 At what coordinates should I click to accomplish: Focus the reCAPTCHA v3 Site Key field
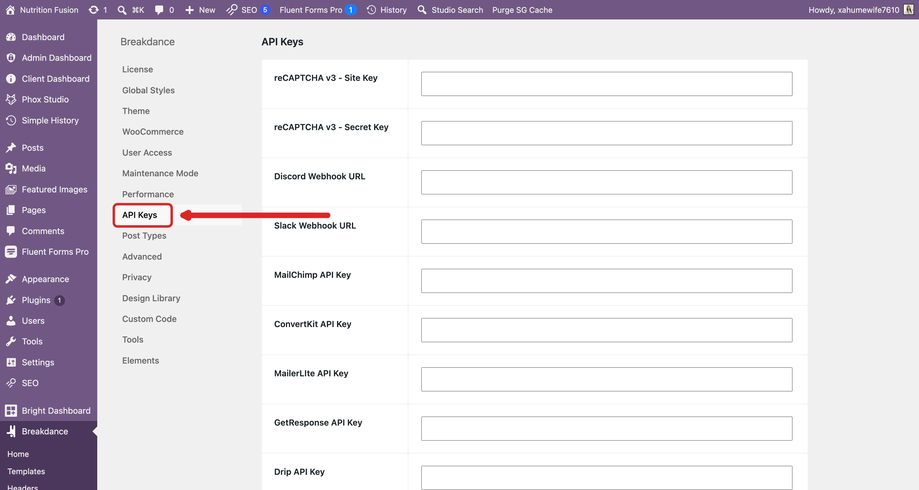point(607,84)
